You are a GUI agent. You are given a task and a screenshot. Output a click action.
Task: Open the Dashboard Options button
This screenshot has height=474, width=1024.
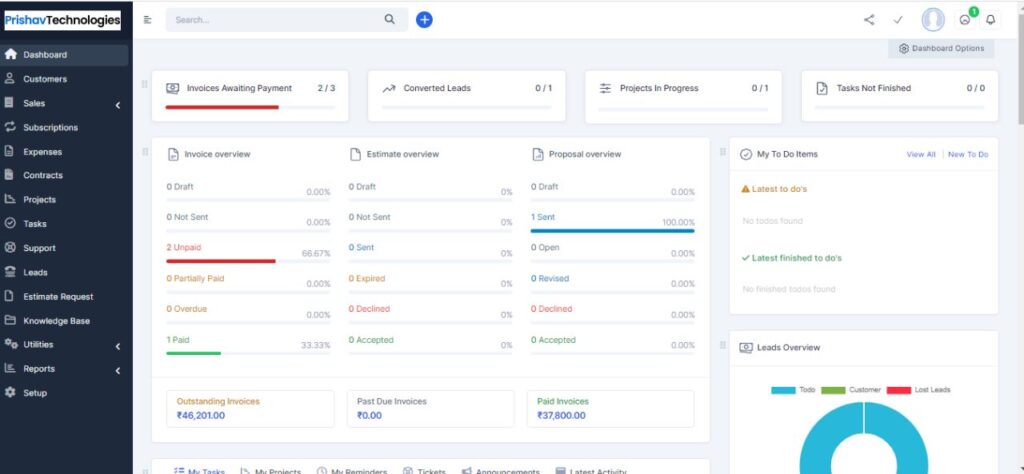[x=941, y=48]
